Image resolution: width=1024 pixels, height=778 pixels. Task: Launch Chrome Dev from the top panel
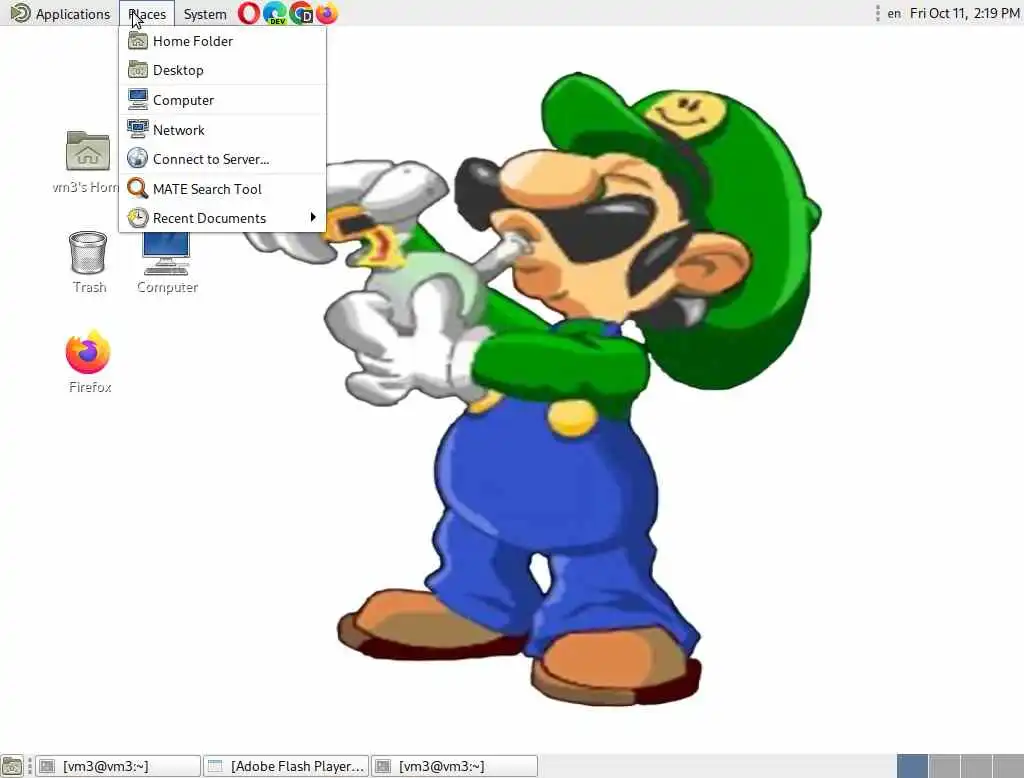tap(301, 13)
